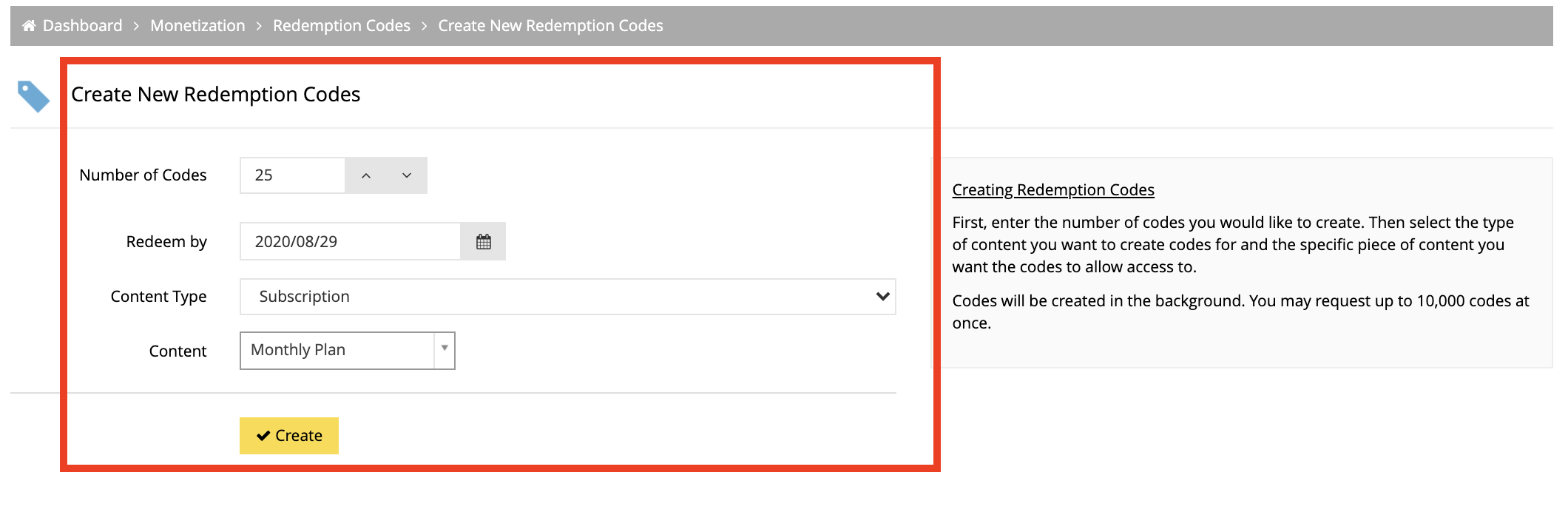
Task: Open the Subscription content type select box
Action: pyautogui.click(x=568, y=297)
